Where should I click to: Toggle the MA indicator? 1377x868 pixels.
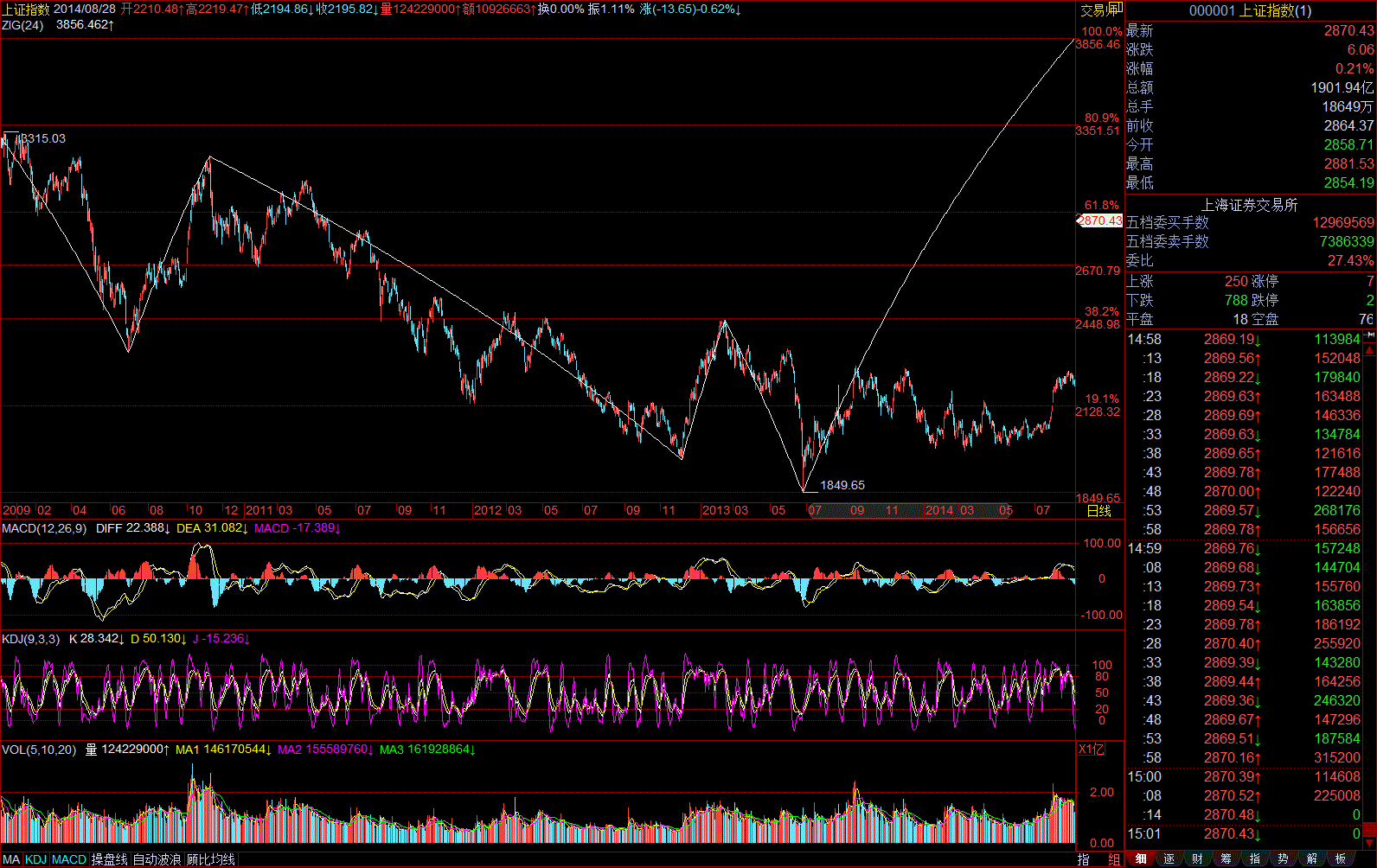(11, 859)
